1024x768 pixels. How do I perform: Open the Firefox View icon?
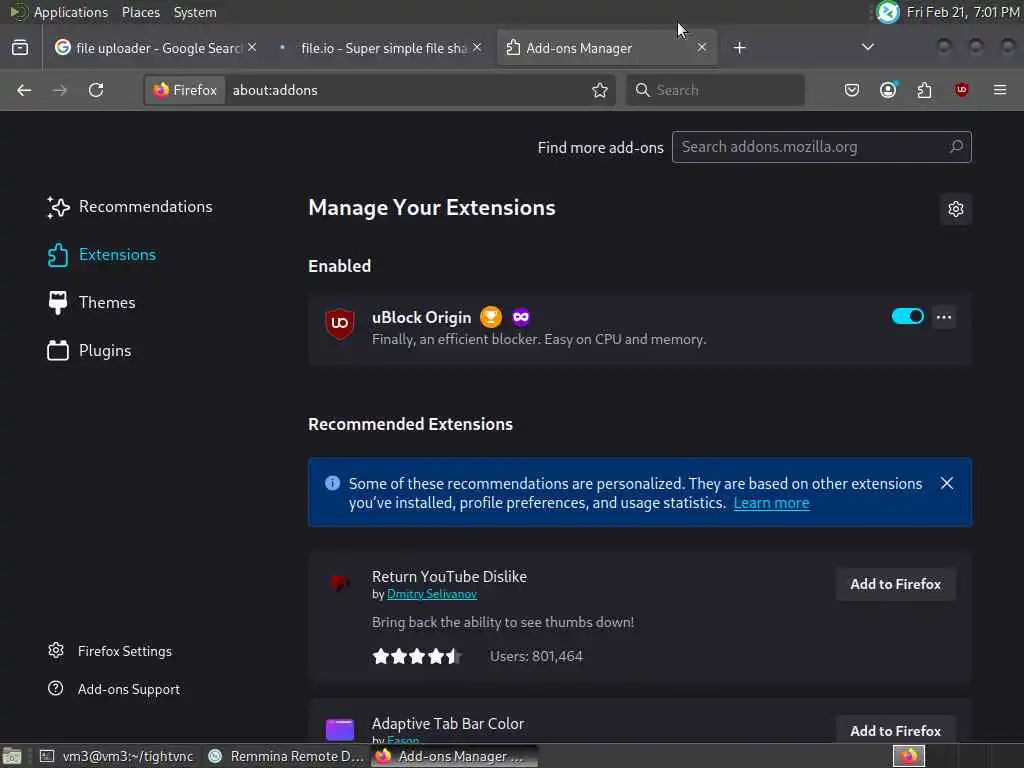tap(20, 48)
